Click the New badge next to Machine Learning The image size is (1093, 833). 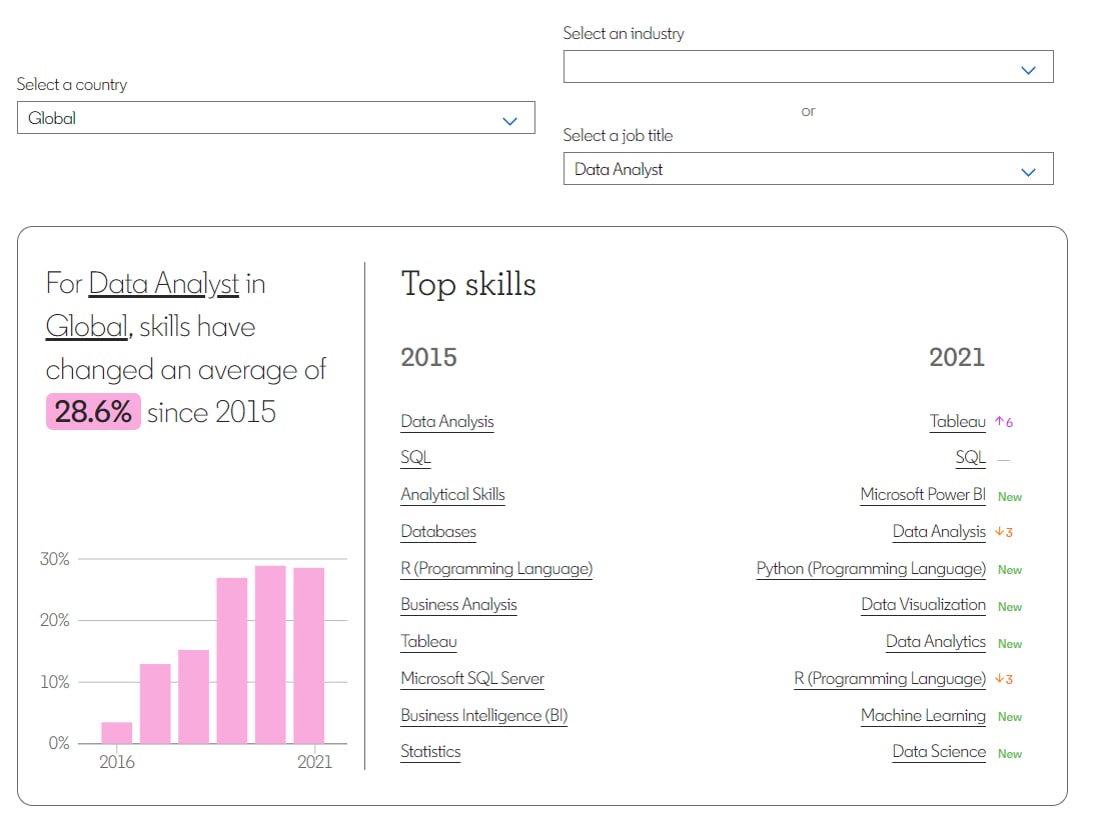pos(1010,717)
